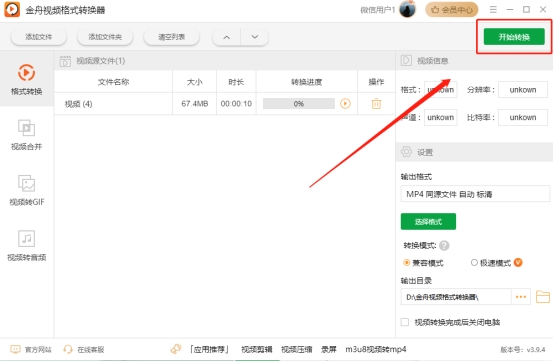Click the 视频源文件(1) panel header
Screen dimensions: 554x362
coord(101,61)
